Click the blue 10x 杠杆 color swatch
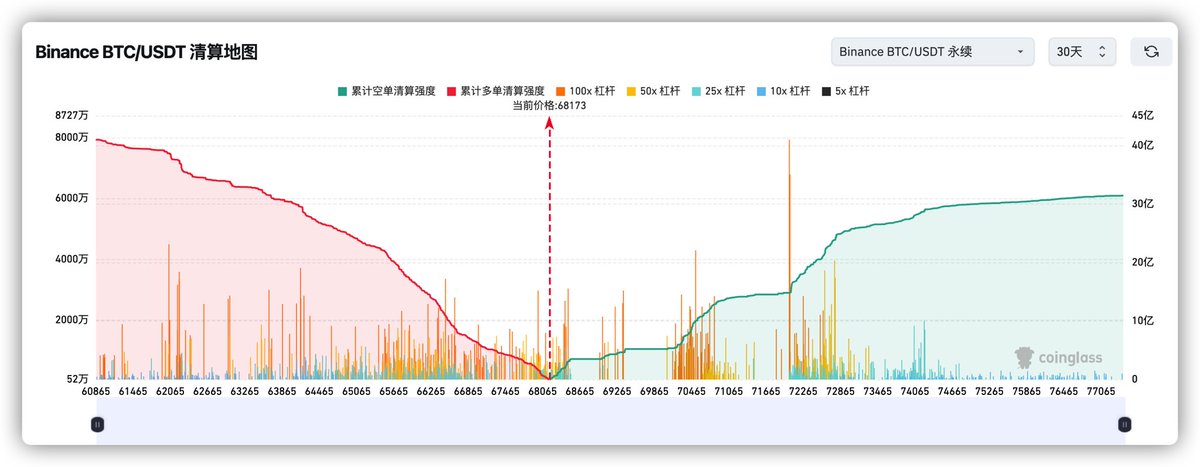 [x=762, y=91]
